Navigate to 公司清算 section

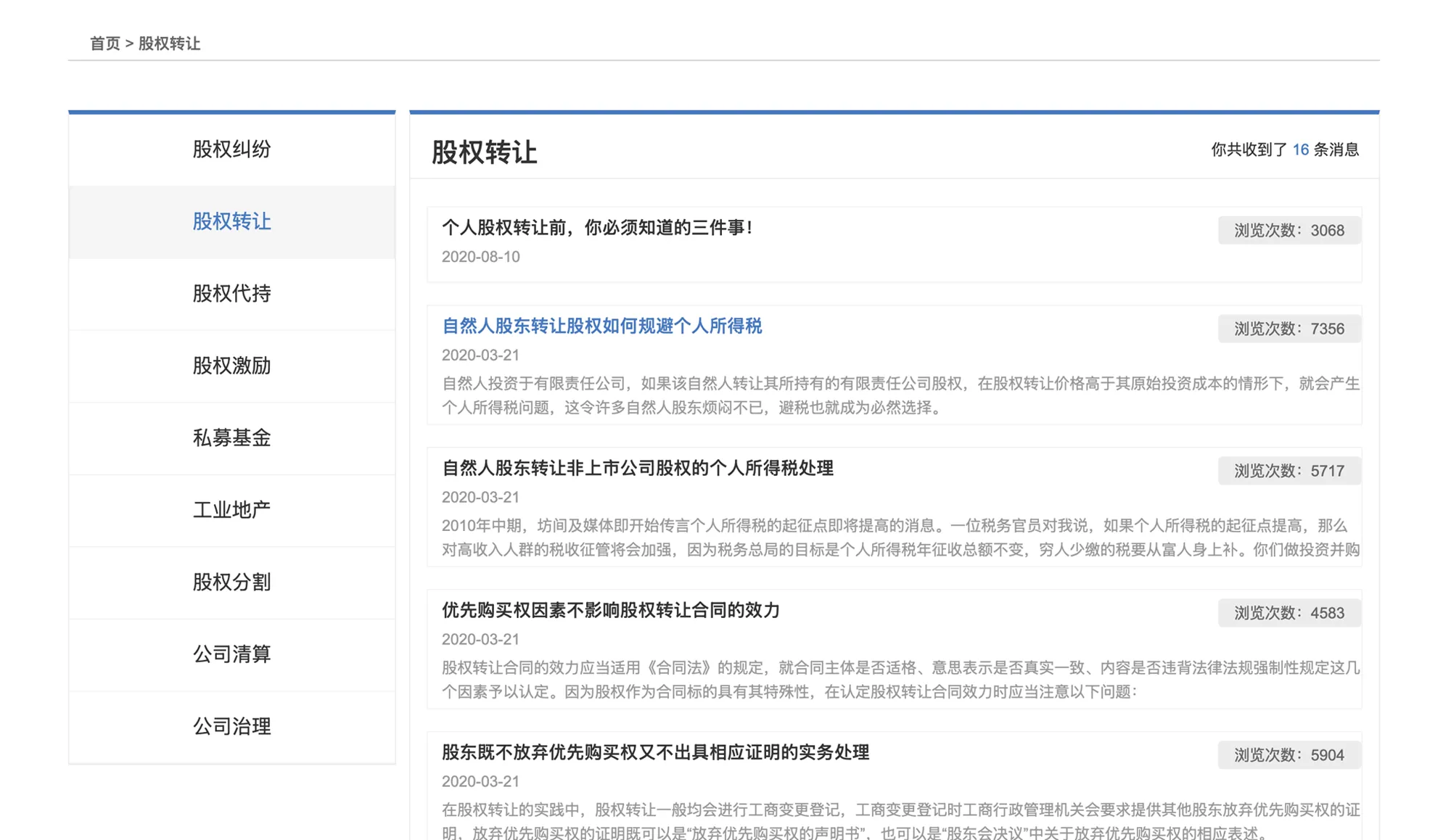231,654
